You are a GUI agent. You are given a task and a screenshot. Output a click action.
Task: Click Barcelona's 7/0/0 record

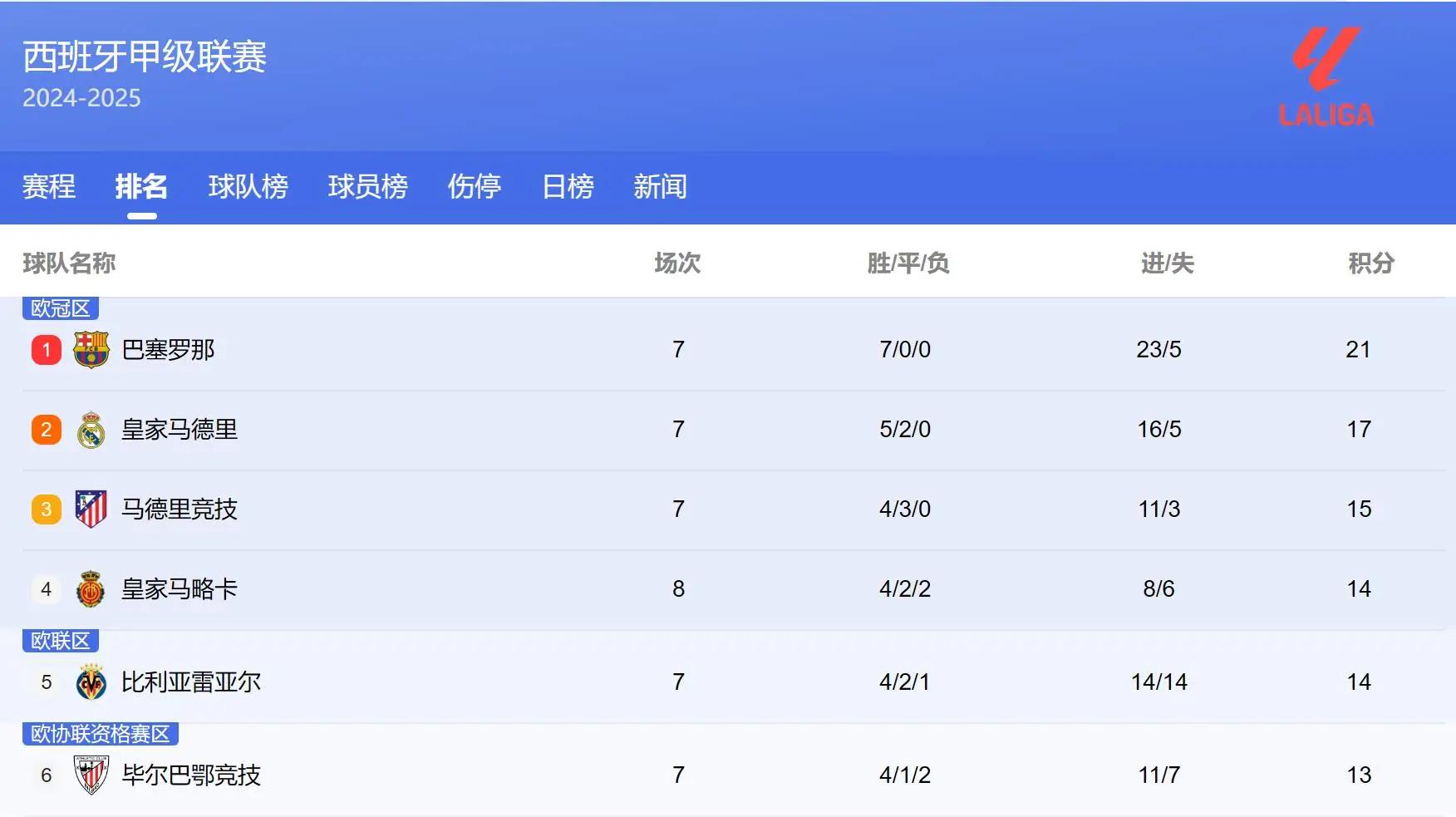click(x=905, y=350)
